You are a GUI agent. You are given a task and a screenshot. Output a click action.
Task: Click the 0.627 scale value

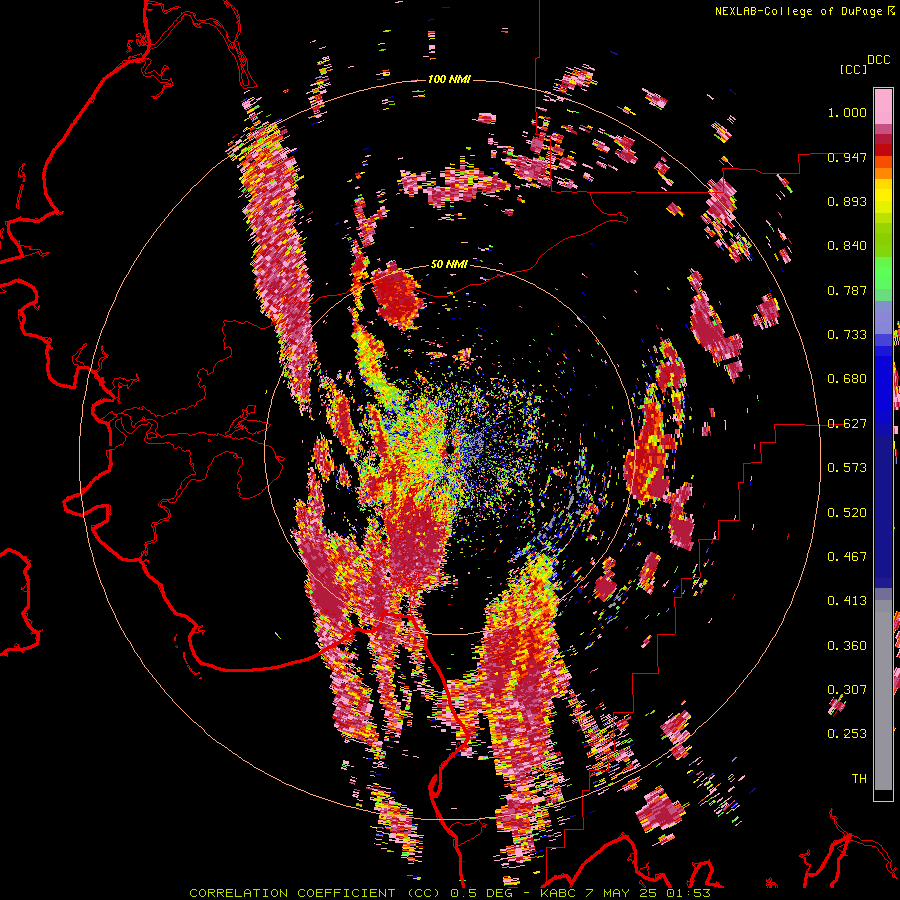(847, 424)
